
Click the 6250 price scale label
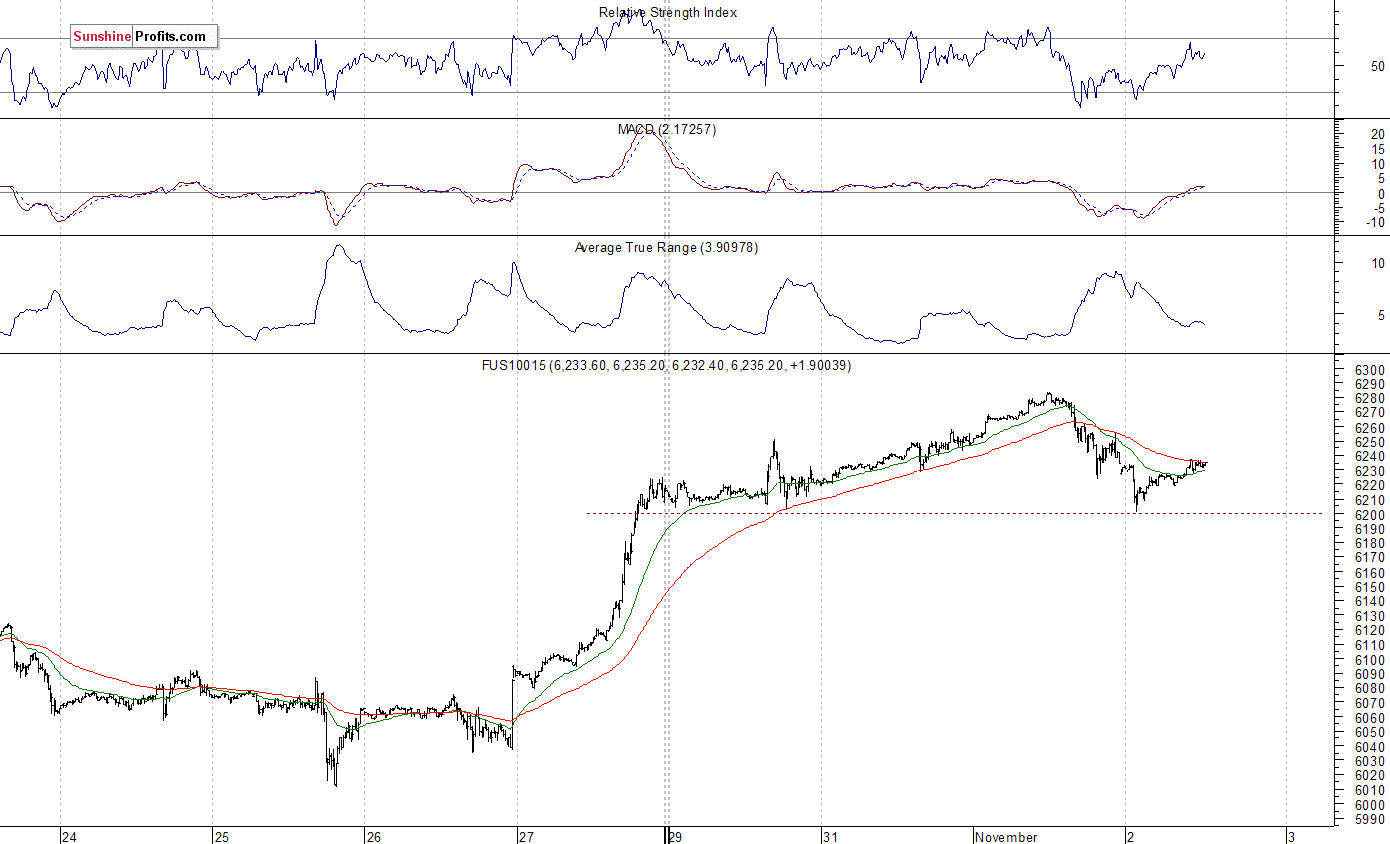coord(1369,442)
